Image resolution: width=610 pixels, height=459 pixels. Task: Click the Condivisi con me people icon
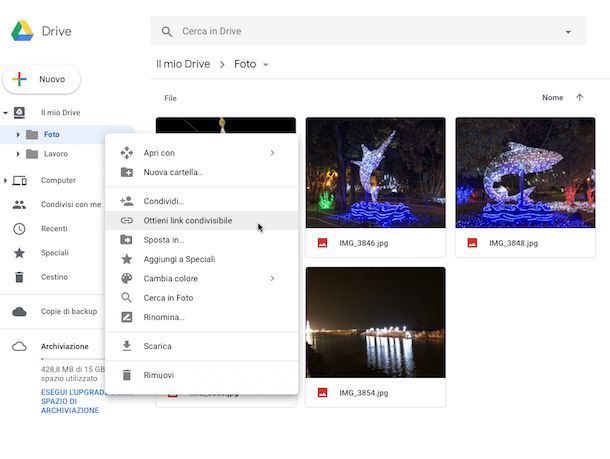tap(19, 204)
